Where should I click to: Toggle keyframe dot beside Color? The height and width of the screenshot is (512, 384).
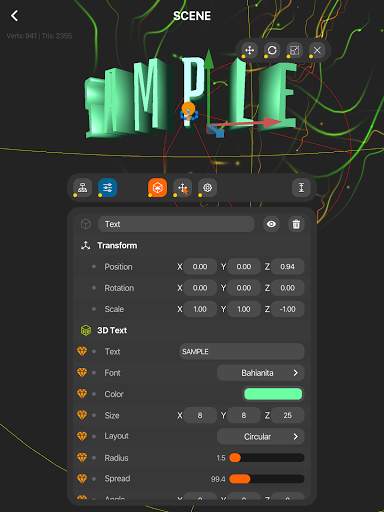tap(94, 394)
